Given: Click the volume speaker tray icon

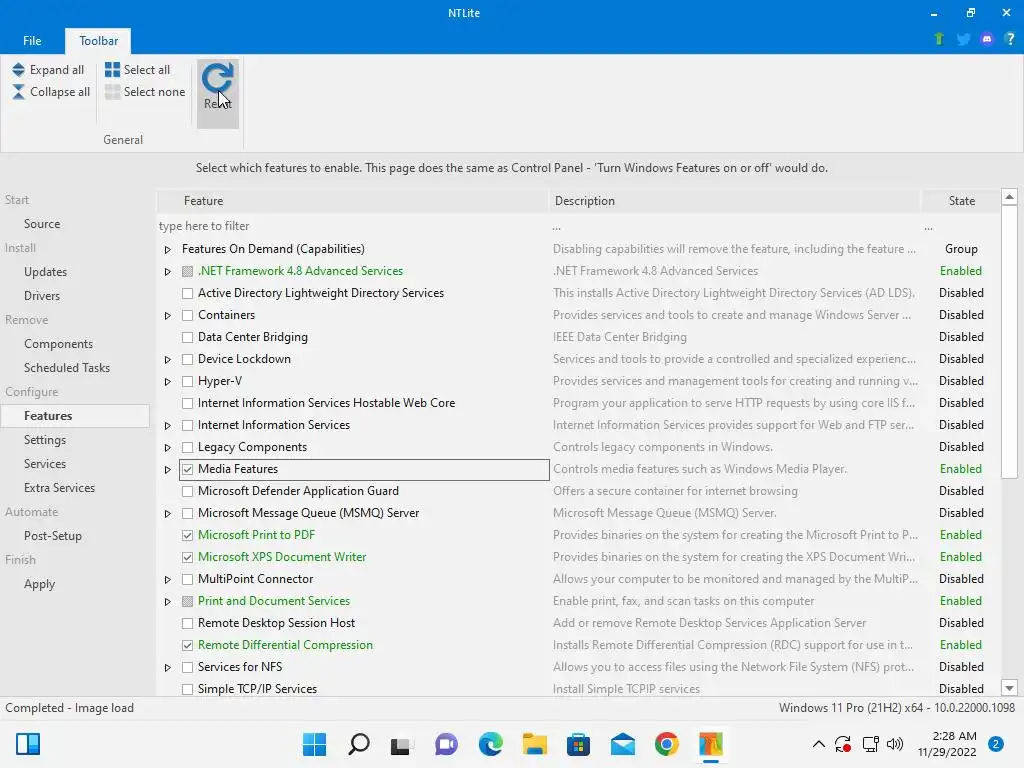Looking at the screenshot, I should tap(895, 744).
